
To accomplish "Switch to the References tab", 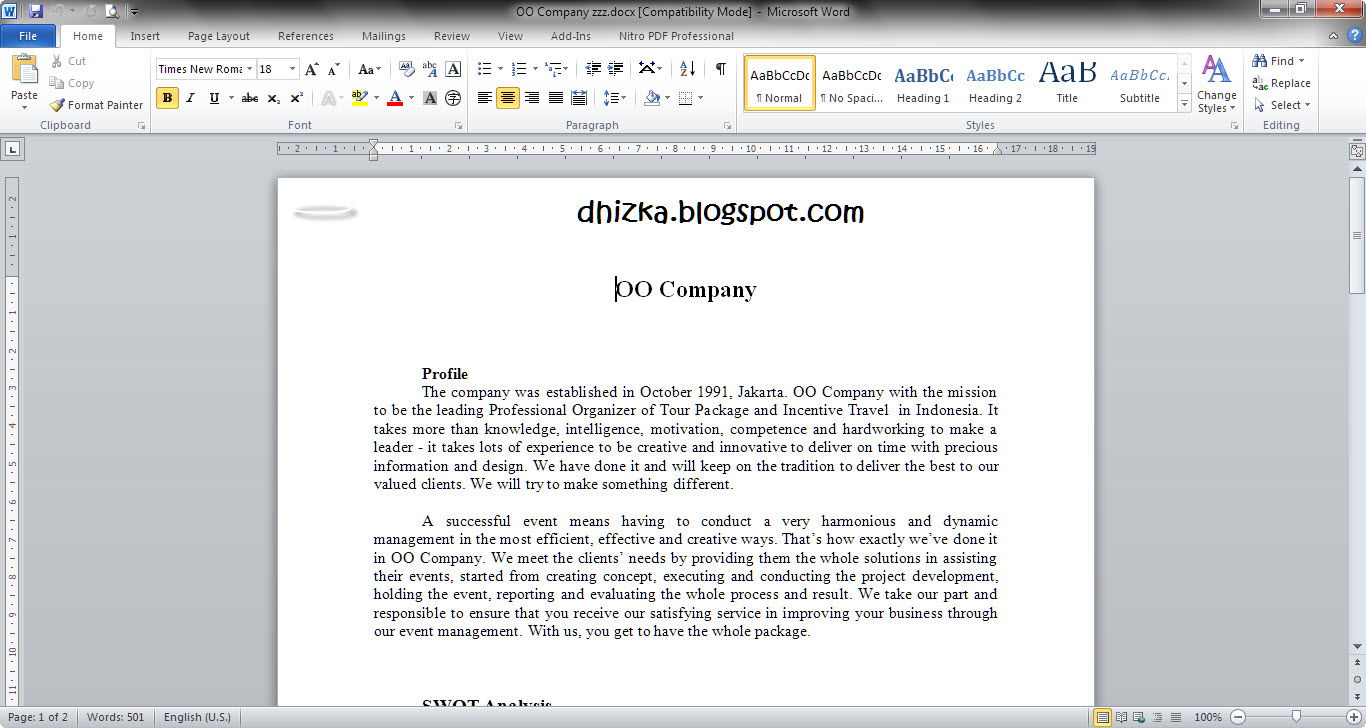I will (306, 36).
